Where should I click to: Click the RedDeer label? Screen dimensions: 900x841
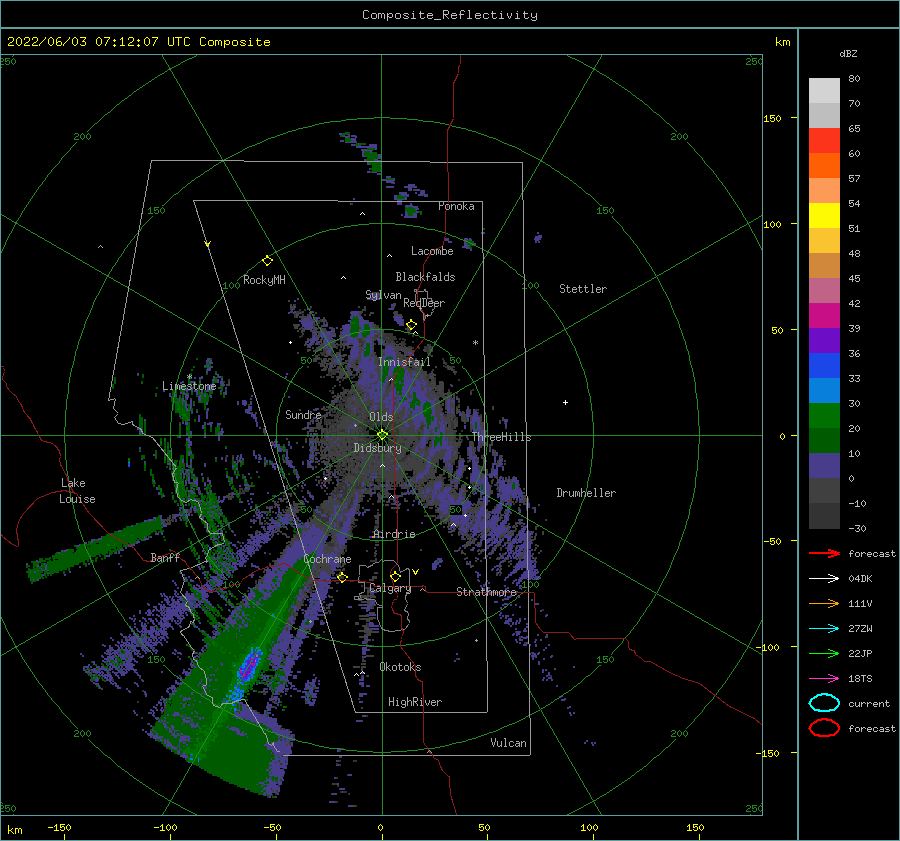pos(424,303)
